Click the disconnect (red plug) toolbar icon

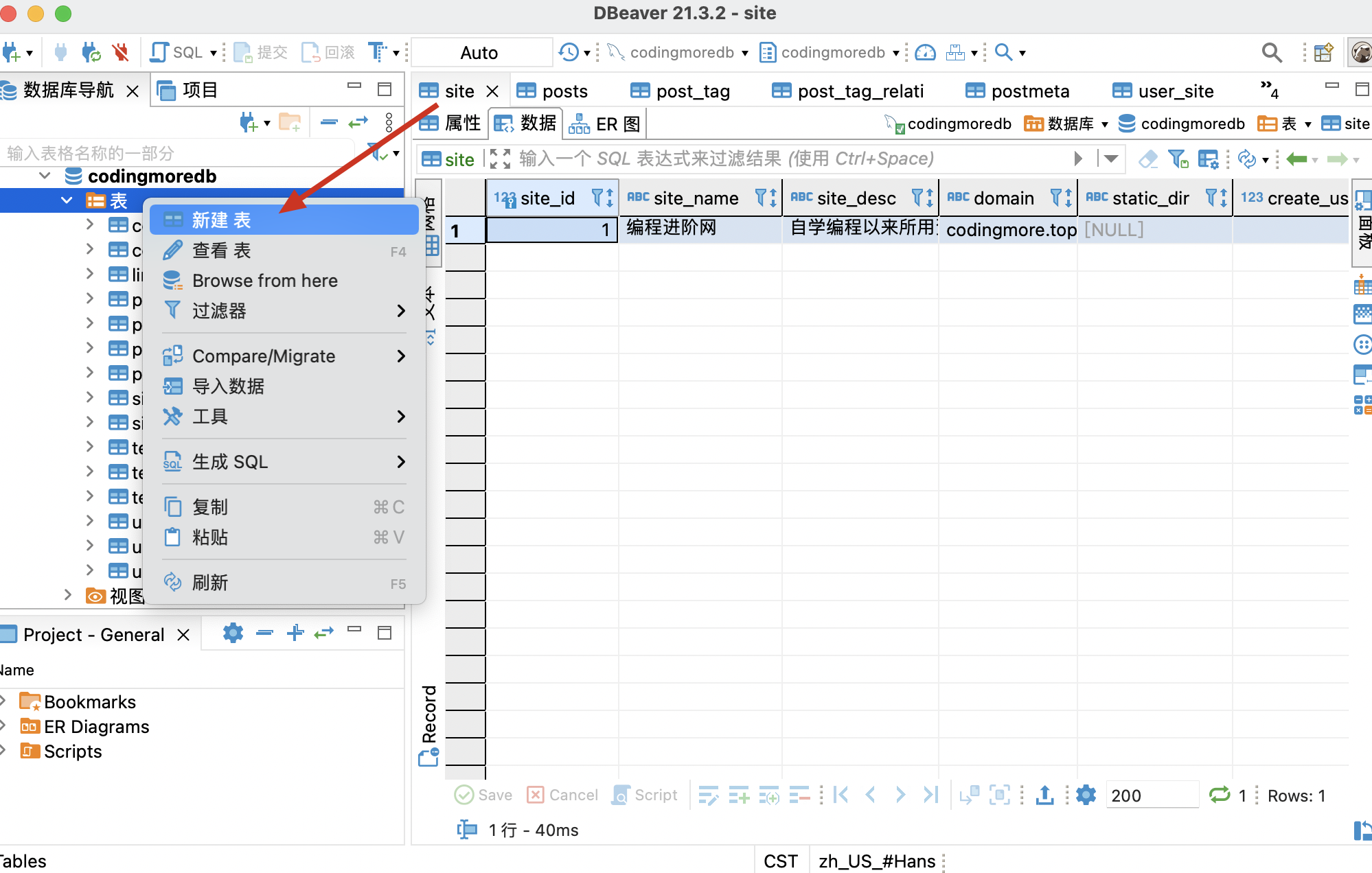121,52
